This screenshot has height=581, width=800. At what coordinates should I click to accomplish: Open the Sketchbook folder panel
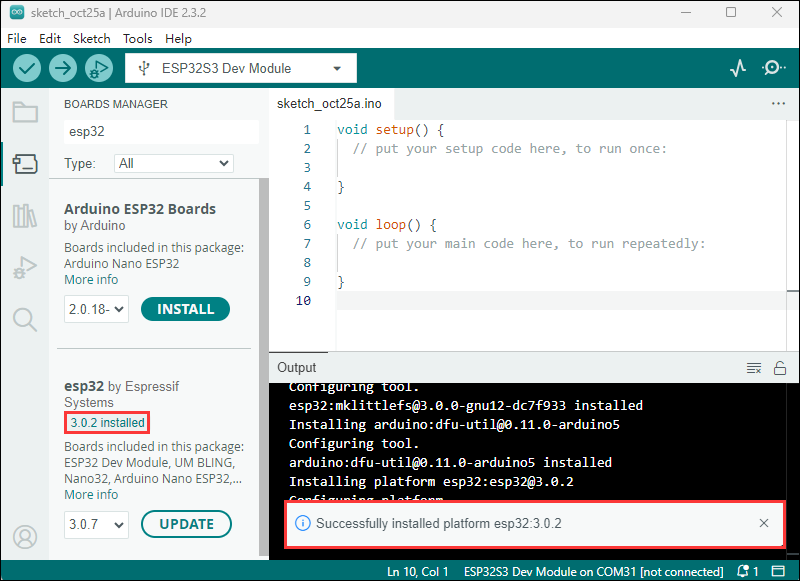(25, 112)
